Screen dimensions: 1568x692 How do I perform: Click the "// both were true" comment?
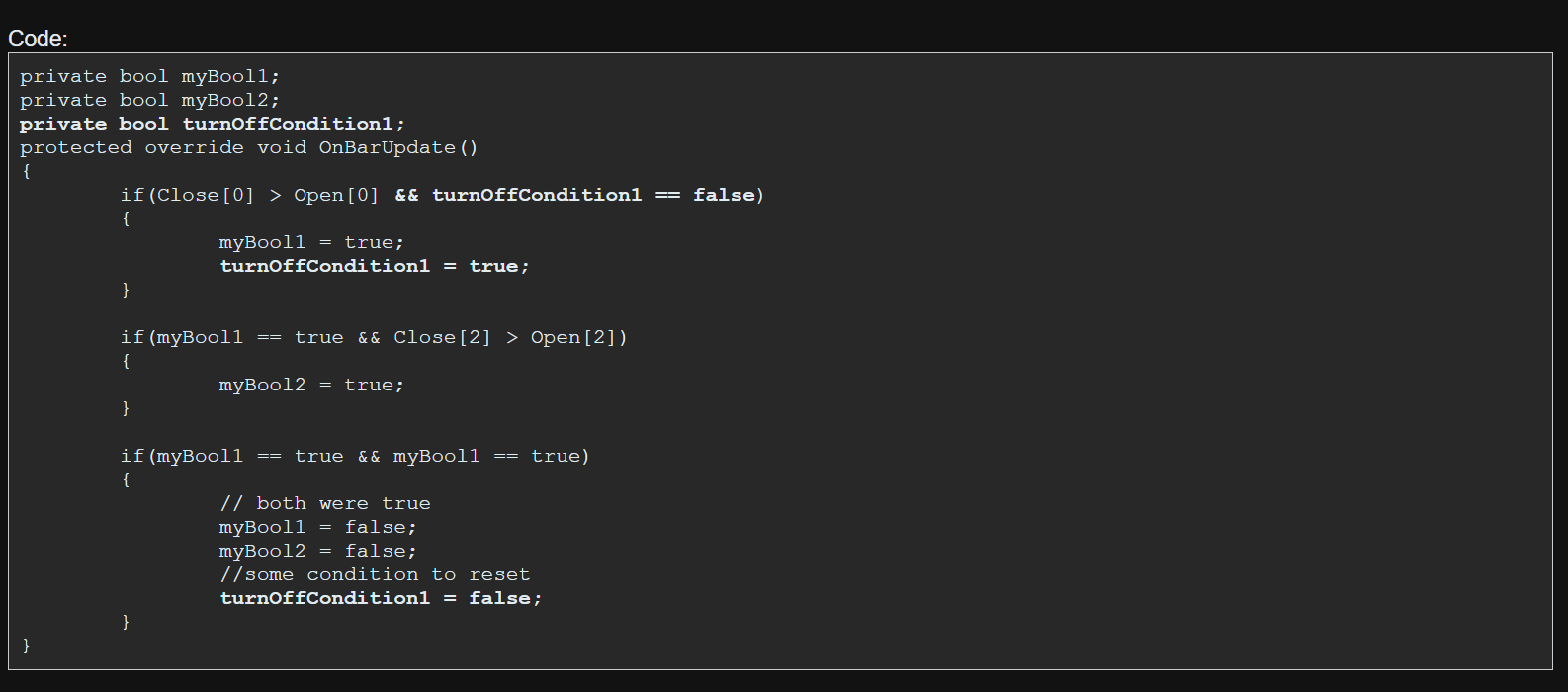pyautogui.click(x=325, y=503)
